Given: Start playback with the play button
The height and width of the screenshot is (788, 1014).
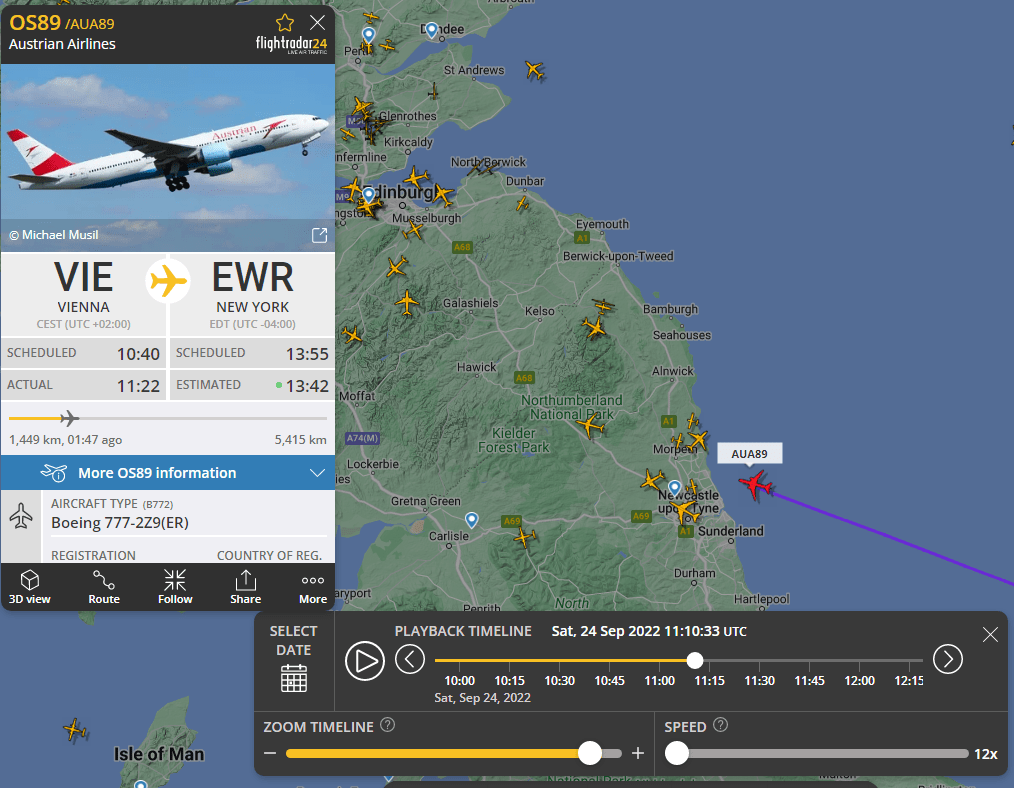Looking at the screenshot, I should click(365, 661).
